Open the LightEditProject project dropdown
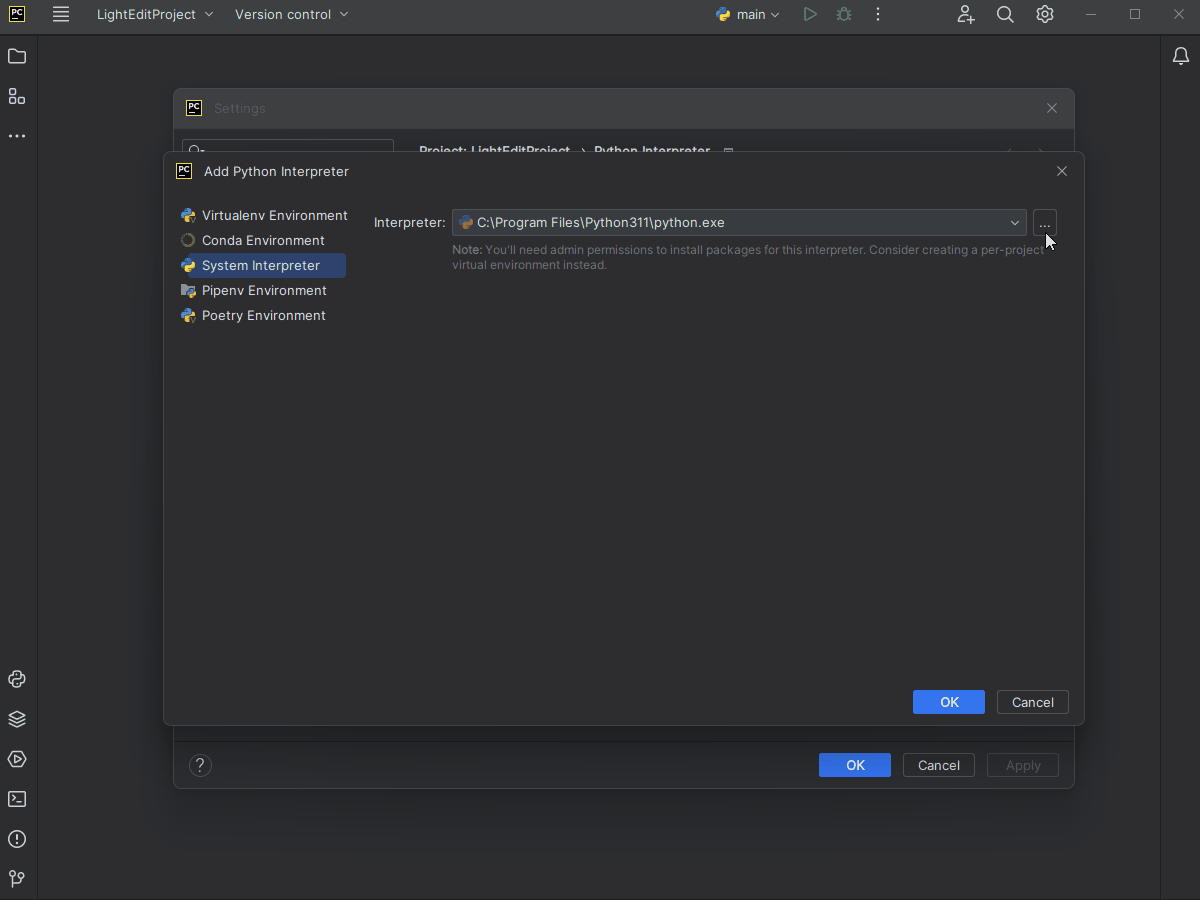Image resolution: width=1200 pixels, height=900 pixels. pyautogui.click(x=154, y=15)
